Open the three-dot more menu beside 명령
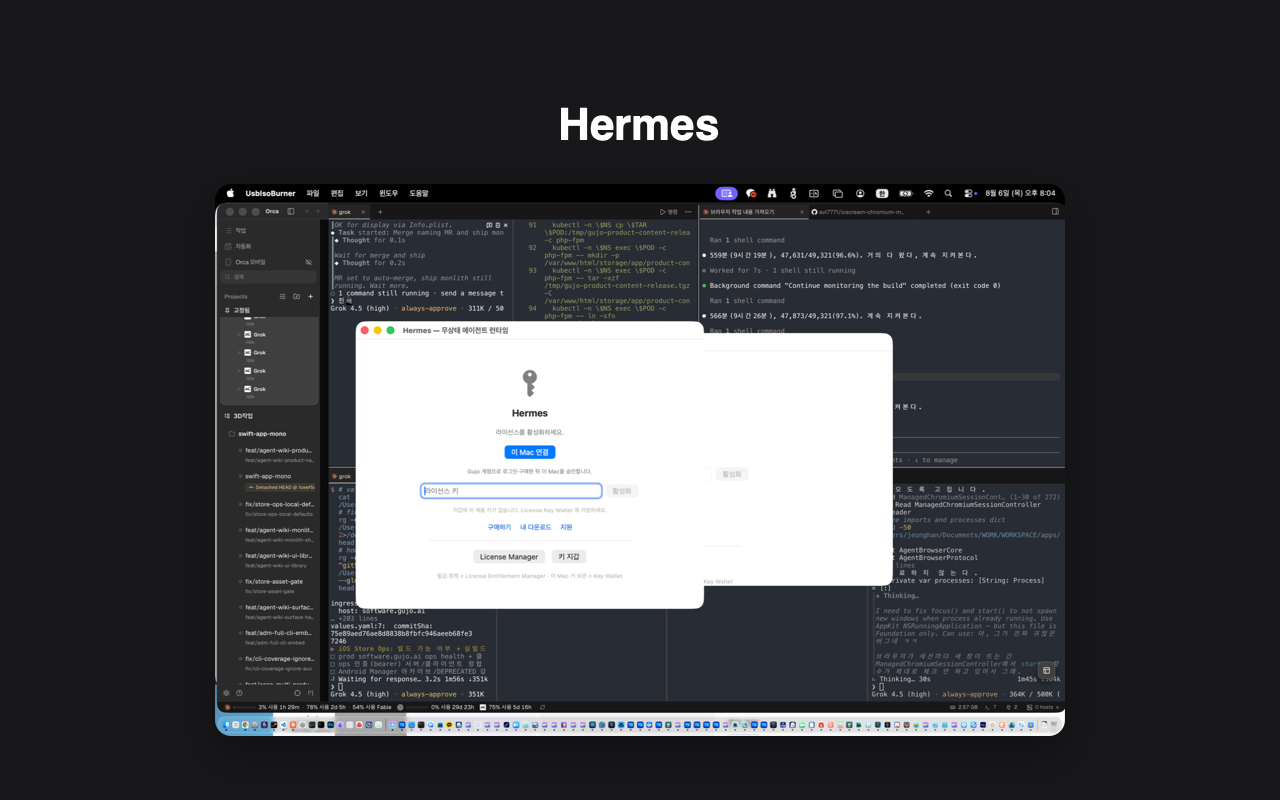Viewport: 1280px width, 800px height. [x=690, y=212]
